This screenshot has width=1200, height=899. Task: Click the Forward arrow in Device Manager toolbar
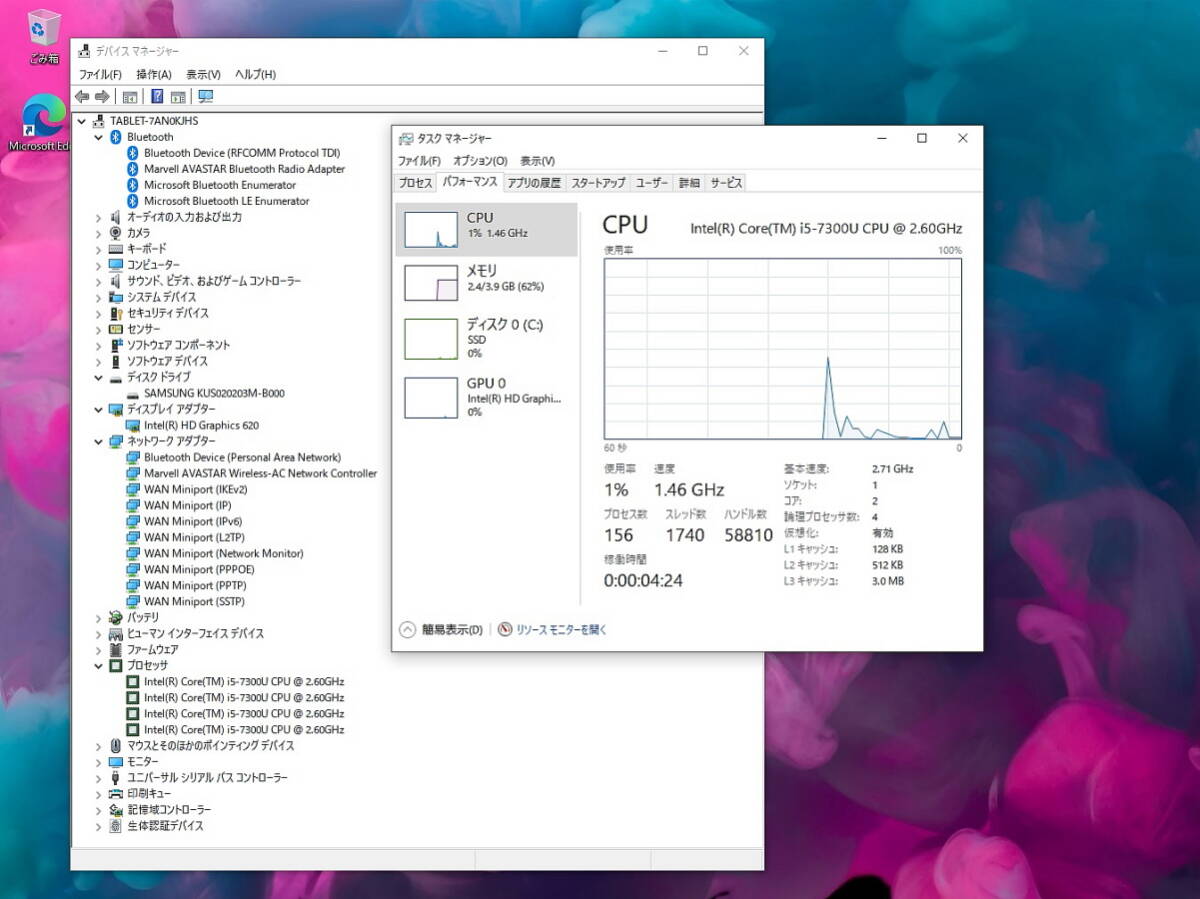pyautogui.click(x=101, y=97)
